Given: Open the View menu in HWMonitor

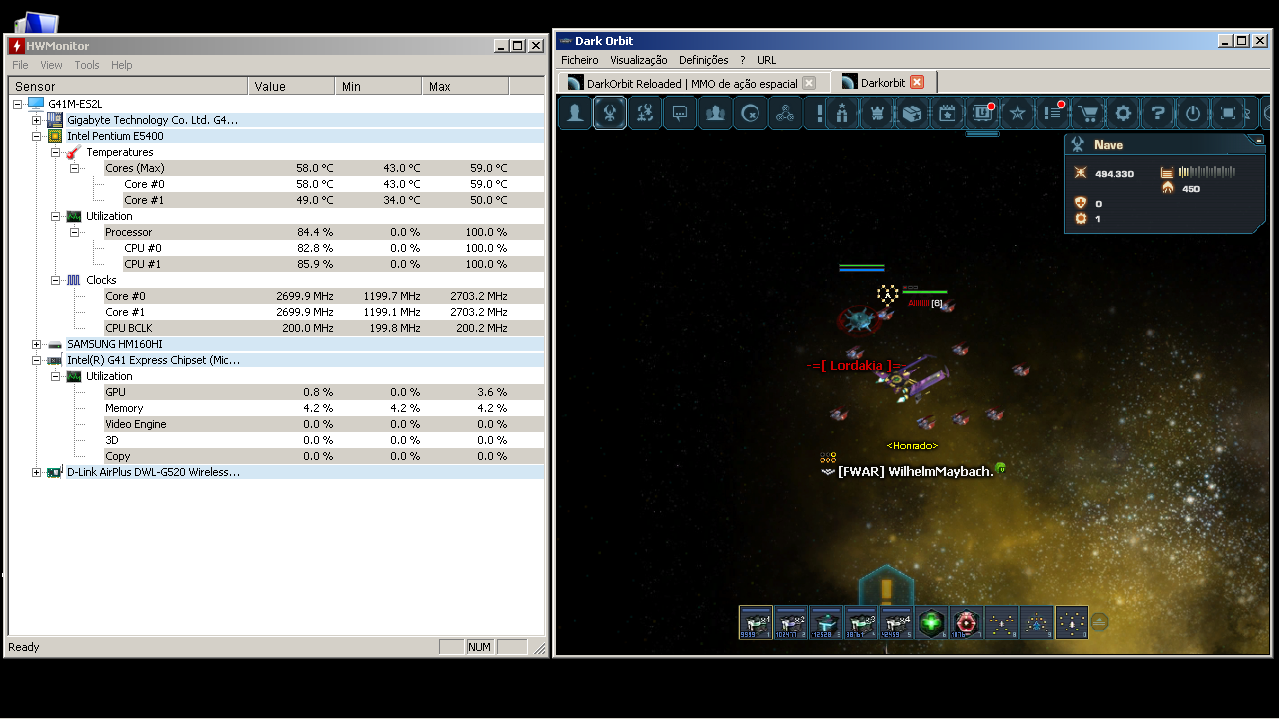Looking at the screenshot, I should pyautogui.click(x=51, y=65).
